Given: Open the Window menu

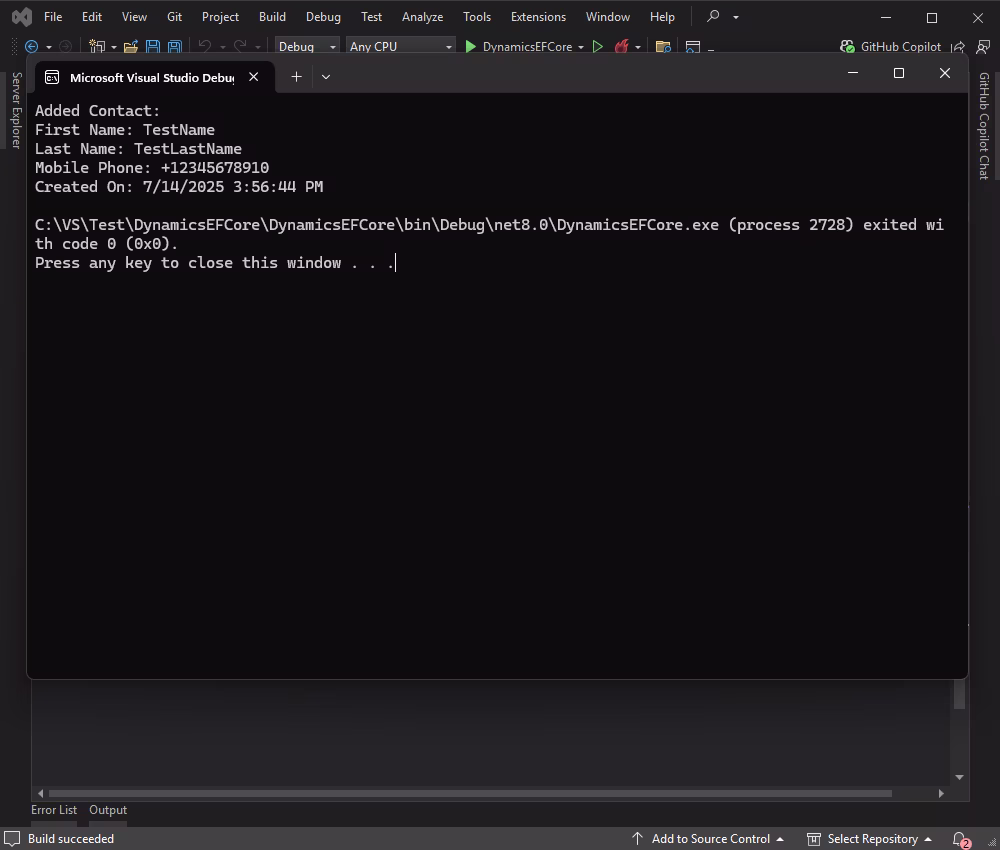Looking at the screenshot, I should [608, 17].
